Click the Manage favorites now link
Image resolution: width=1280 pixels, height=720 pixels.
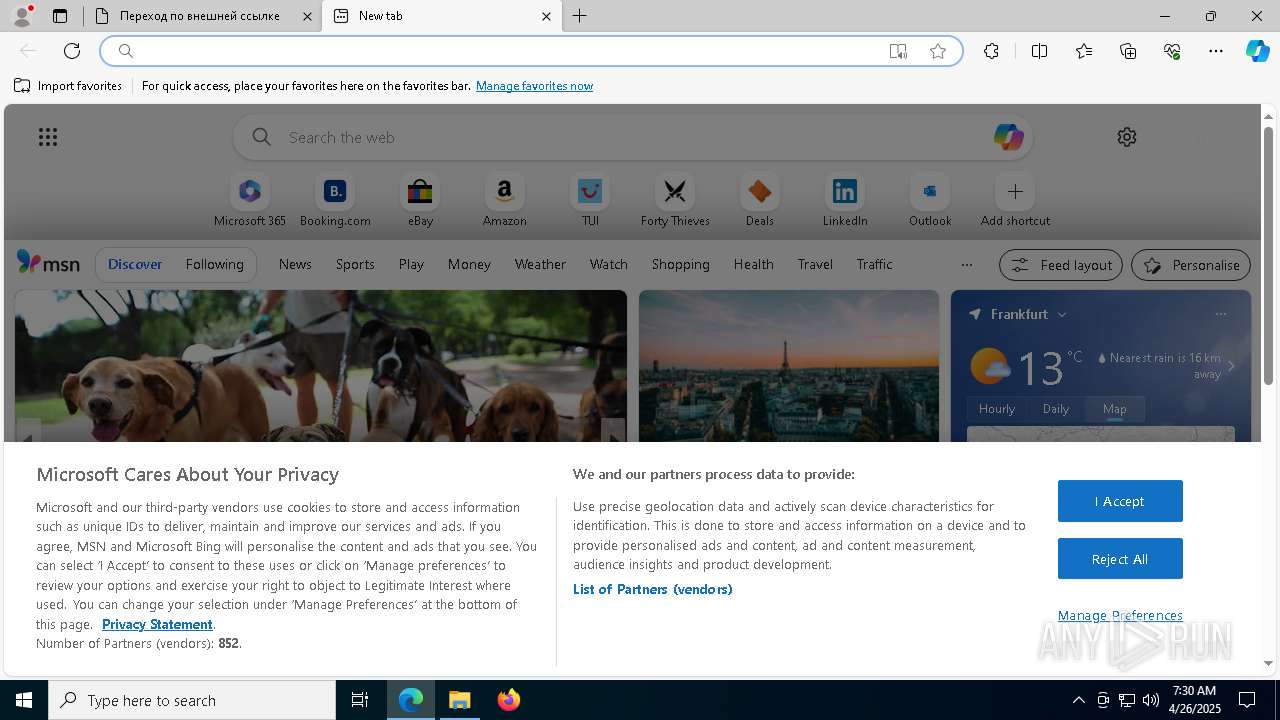[x=534, y=86]
